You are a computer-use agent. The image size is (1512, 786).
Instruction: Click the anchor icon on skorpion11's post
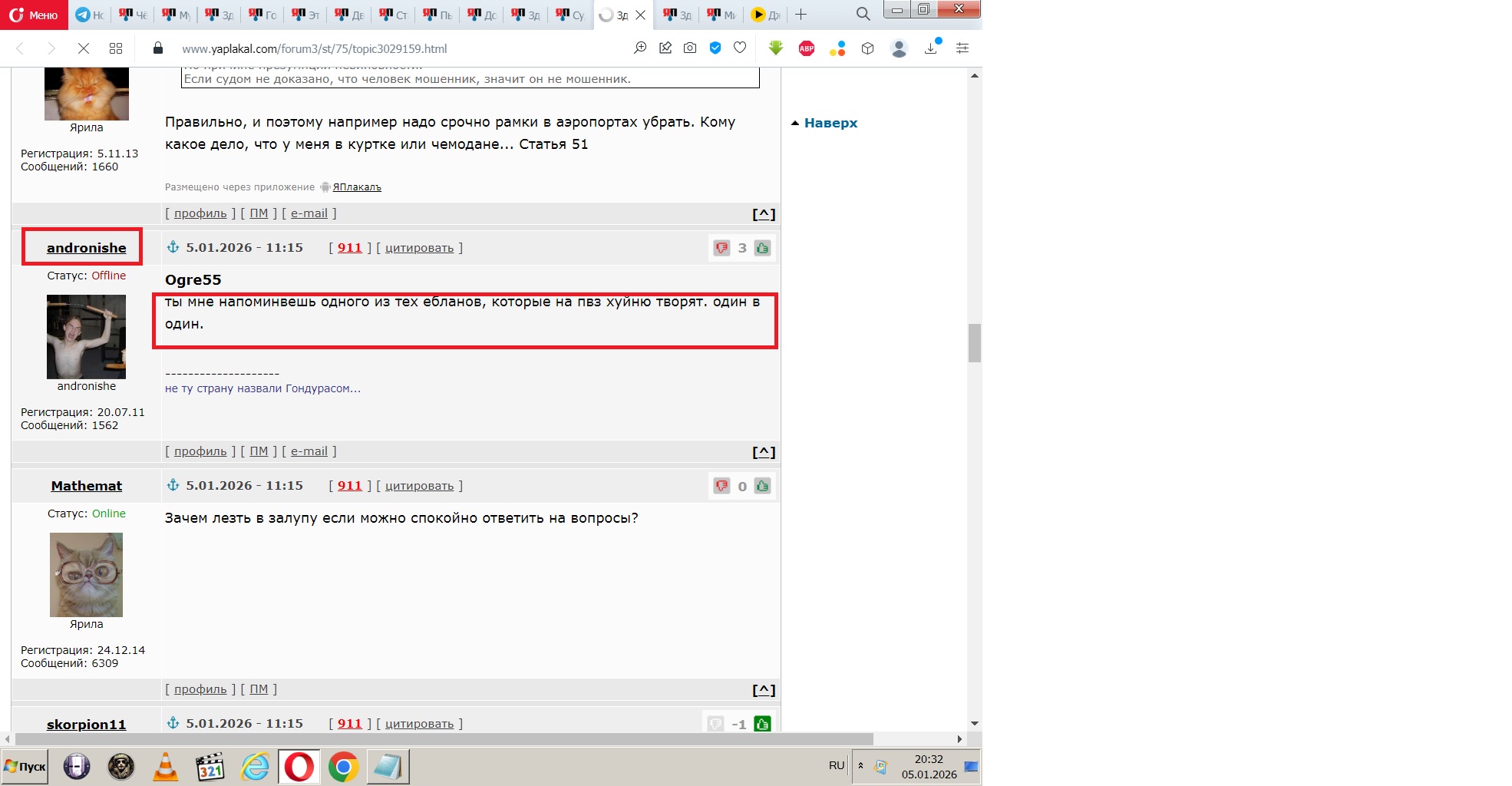(173, 723)
